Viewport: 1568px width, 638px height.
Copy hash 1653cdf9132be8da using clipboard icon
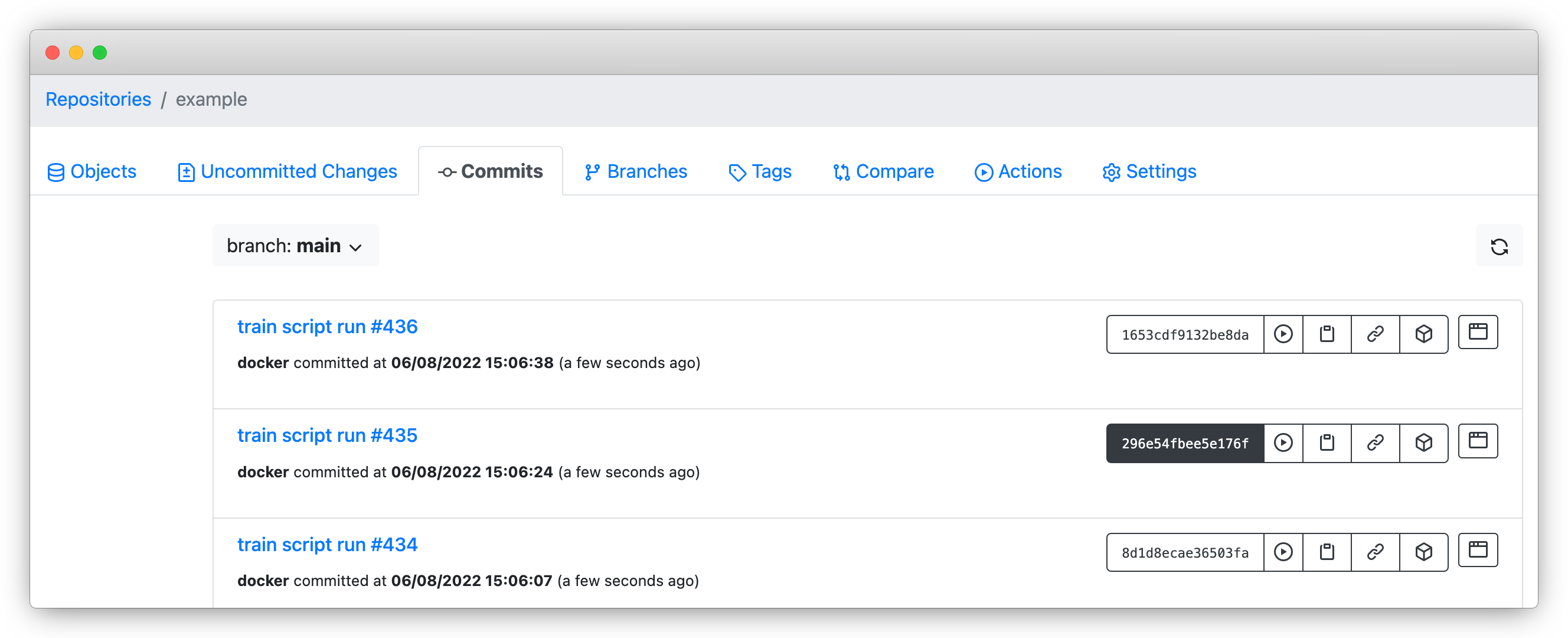pyautogui.click(x=1327, y=334)
